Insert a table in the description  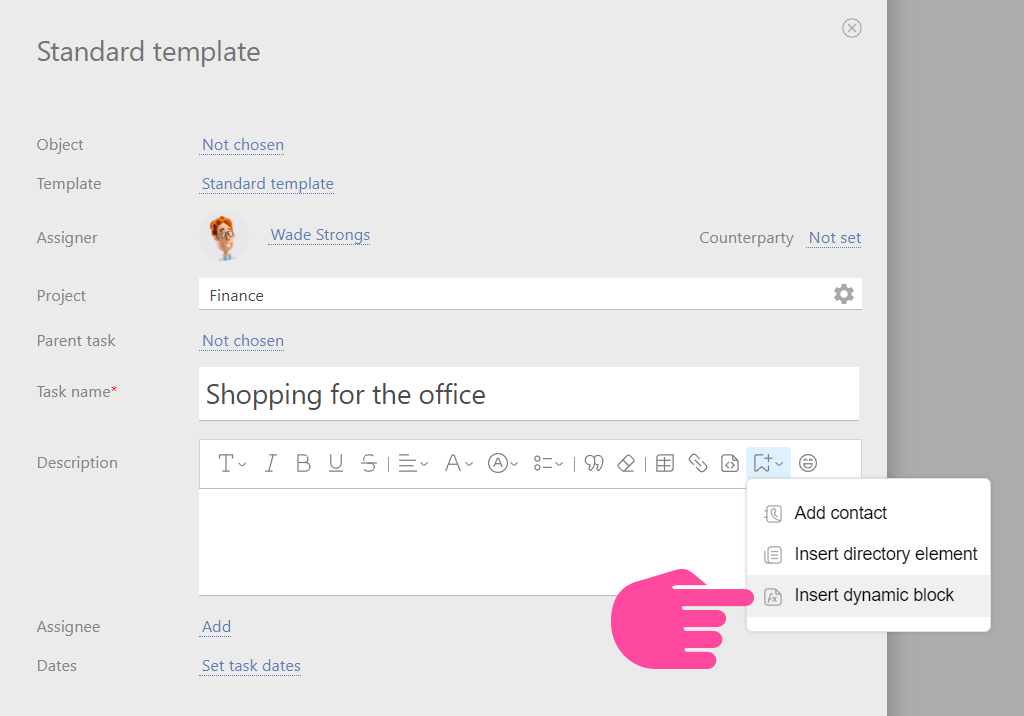665,463
